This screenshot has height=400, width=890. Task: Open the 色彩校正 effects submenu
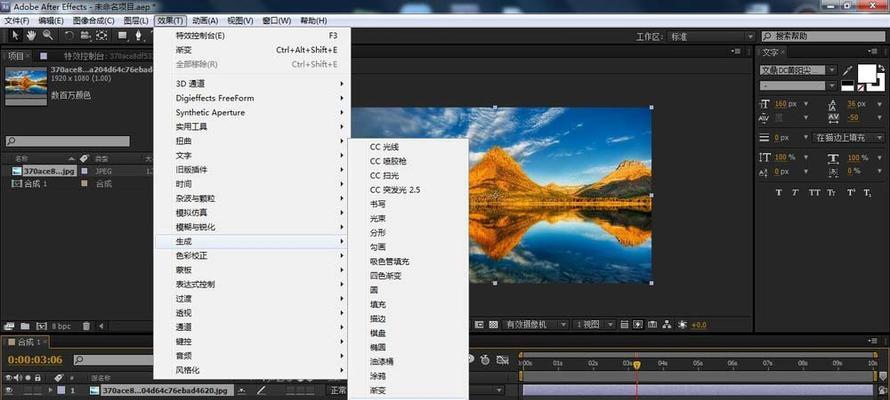pos(252,256)
